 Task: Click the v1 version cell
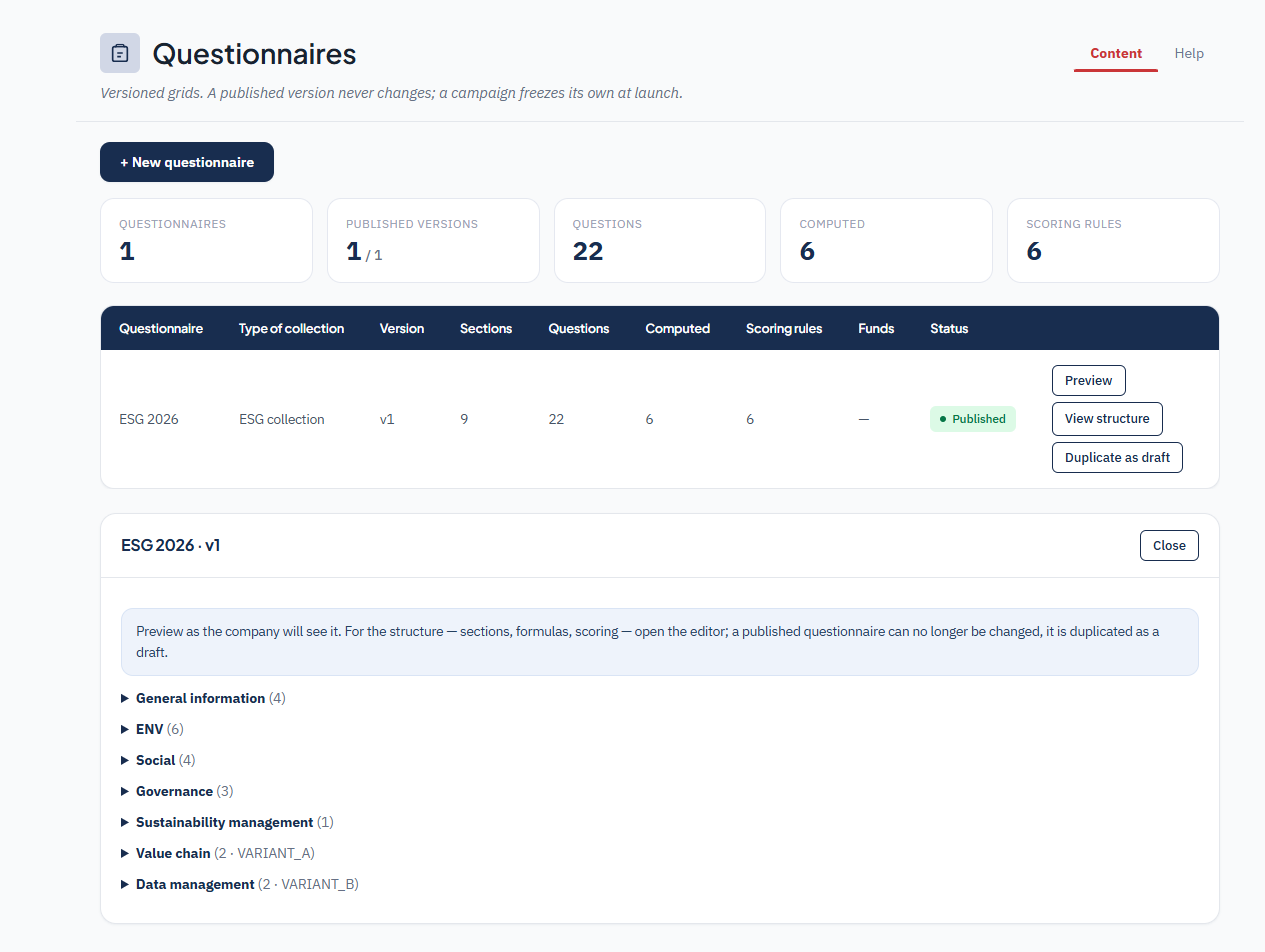tap(387, 419)
